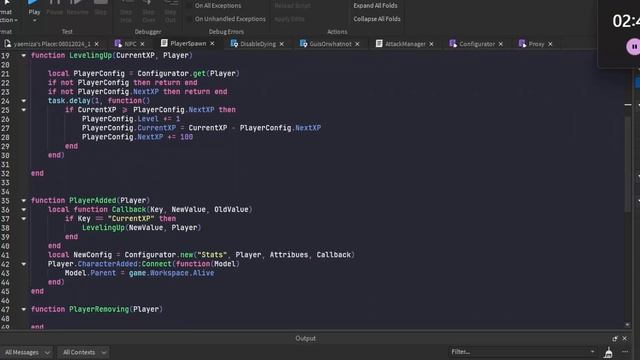
Task: Close the Proxy tab
Action: [x=550, y=44]
